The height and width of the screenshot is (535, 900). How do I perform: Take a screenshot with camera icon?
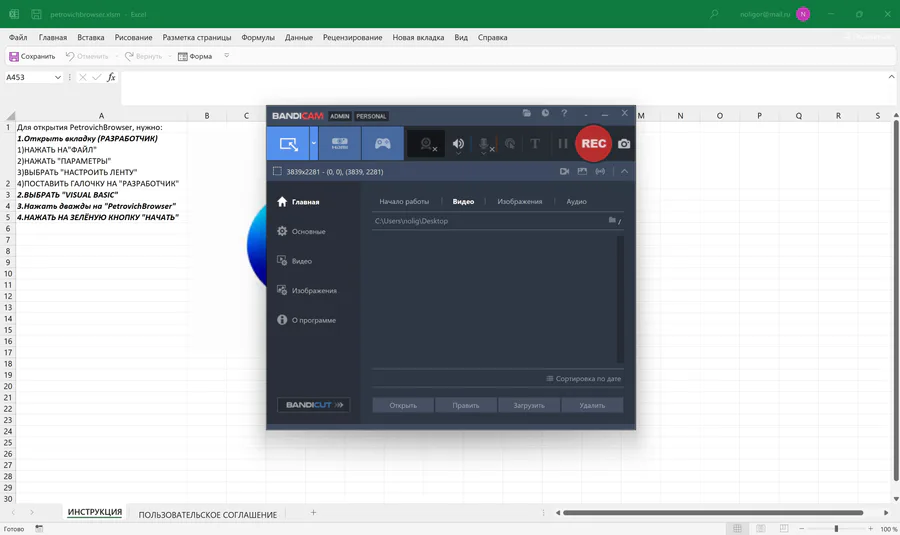click(x=624, y=144)
